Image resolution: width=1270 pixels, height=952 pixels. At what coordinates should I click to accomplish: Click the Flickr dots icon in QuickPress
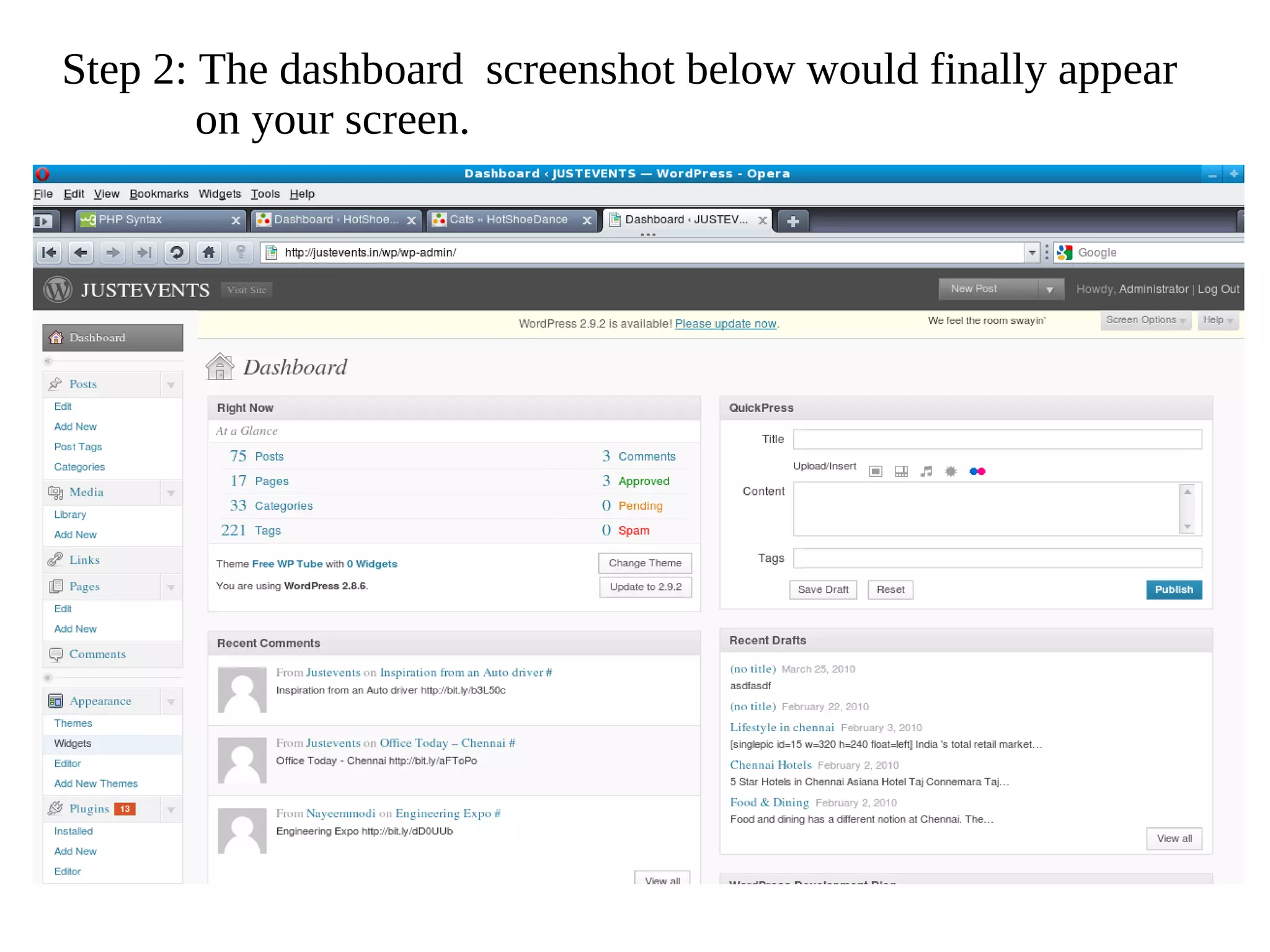(x=977, y=471)
